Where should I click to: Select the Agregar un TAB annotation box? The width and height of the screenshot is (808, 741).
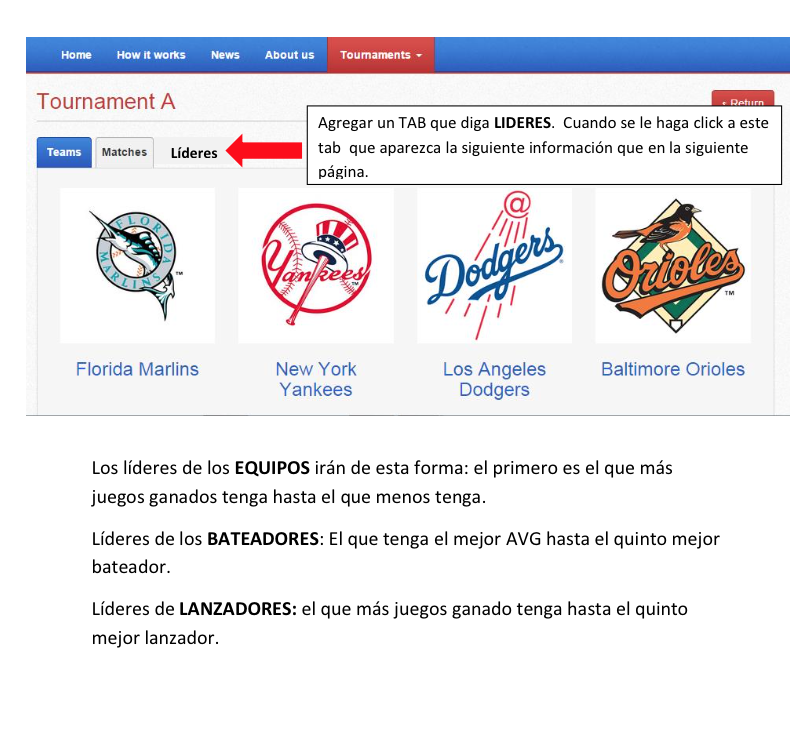tap(543, 147)
